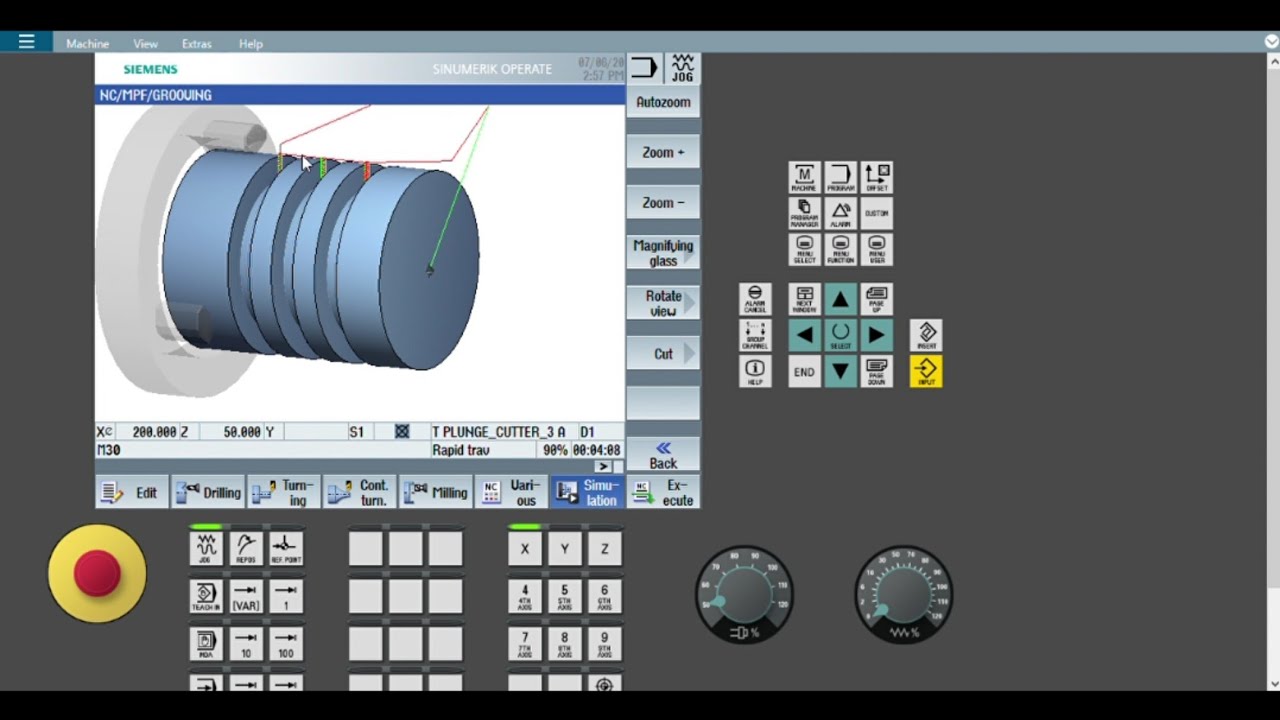Click the spindle override dial
The image size is (1280, 720).
pyautogui.click(x=744, y=594)
